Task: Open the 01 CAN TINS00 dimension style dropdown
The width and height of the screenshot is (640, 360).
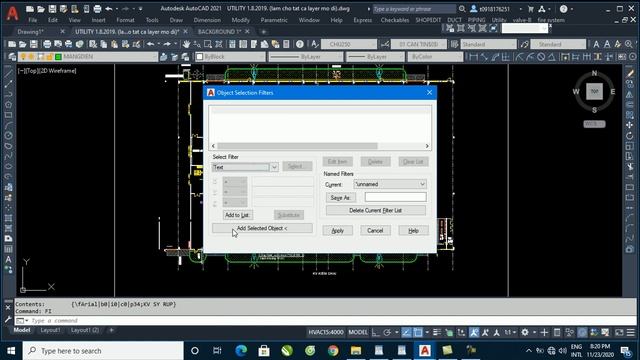Action: point(419,44)
